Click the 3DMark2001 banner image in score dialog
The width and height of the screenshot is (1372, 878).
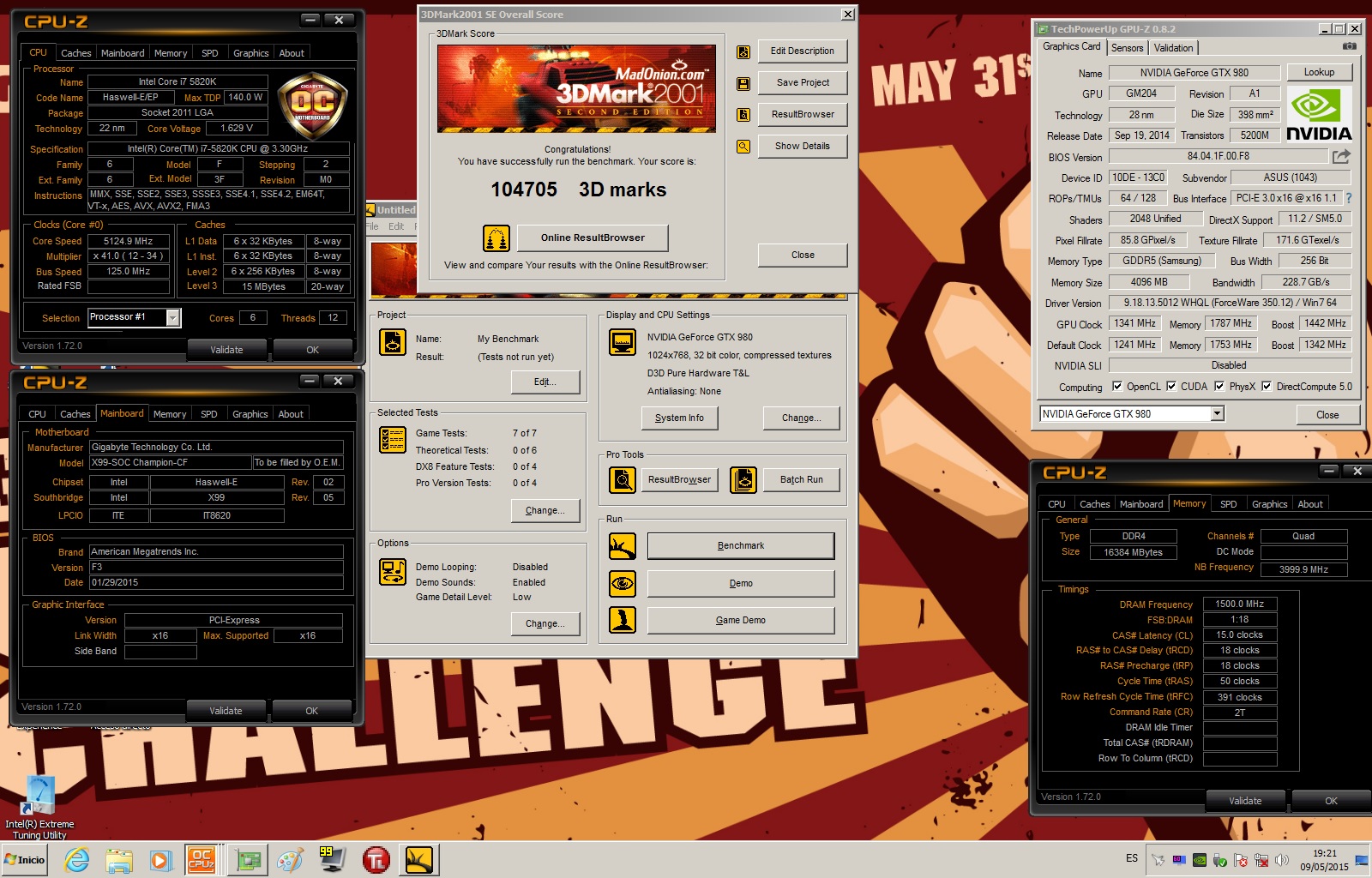pos(576,89)
